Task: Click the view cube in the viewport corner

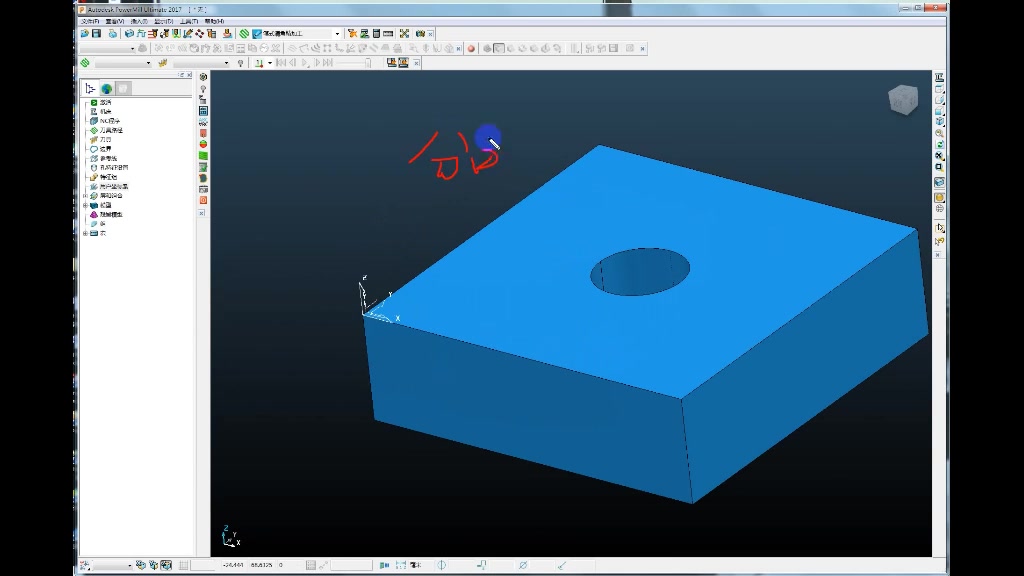Action: [903, 100]
